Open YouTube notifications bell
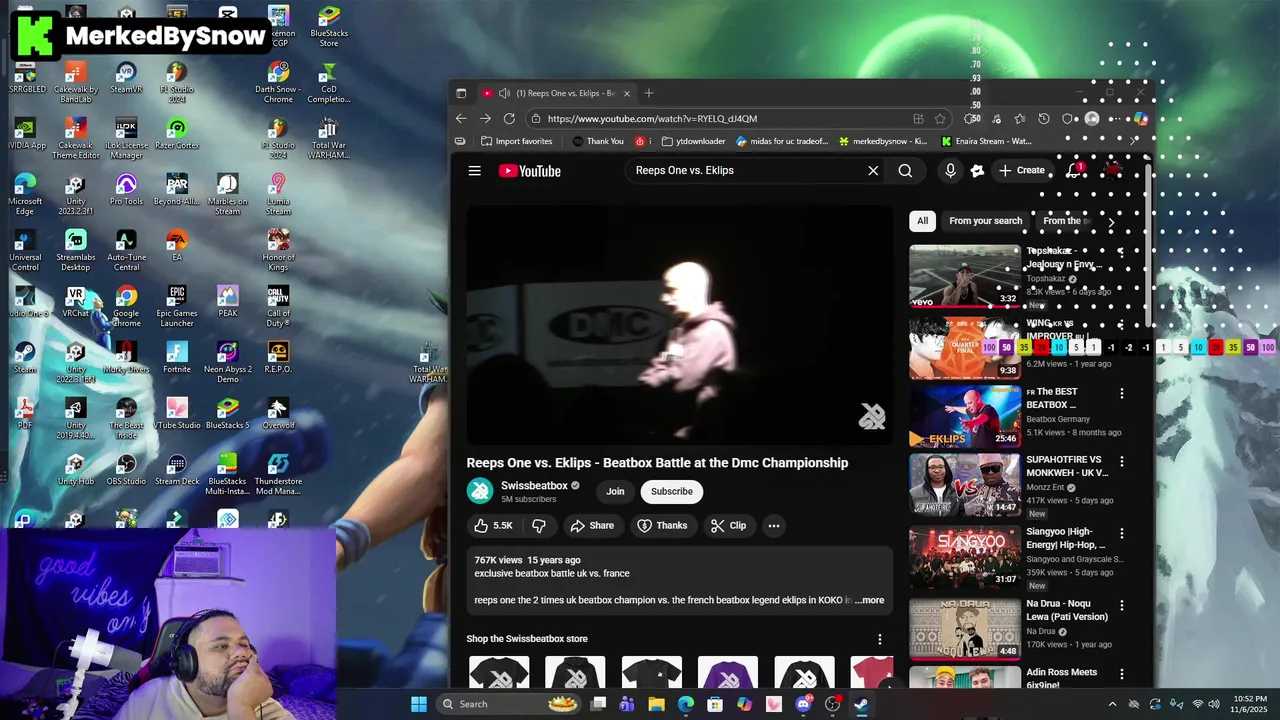The image size is (1280, 720). click(1074, 171)
